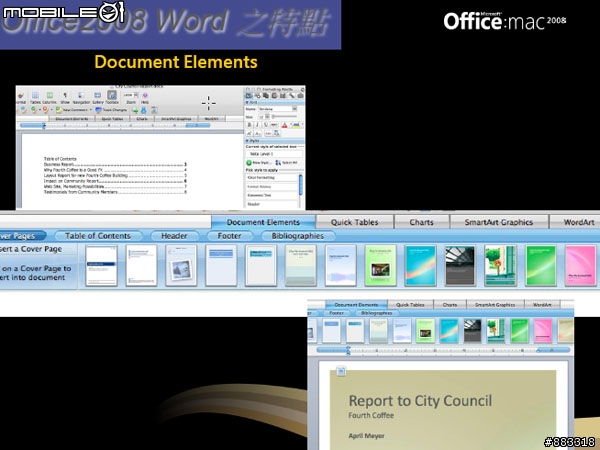
Task: Toggle the Show paragraph marks icon
Action: [65, 95]
